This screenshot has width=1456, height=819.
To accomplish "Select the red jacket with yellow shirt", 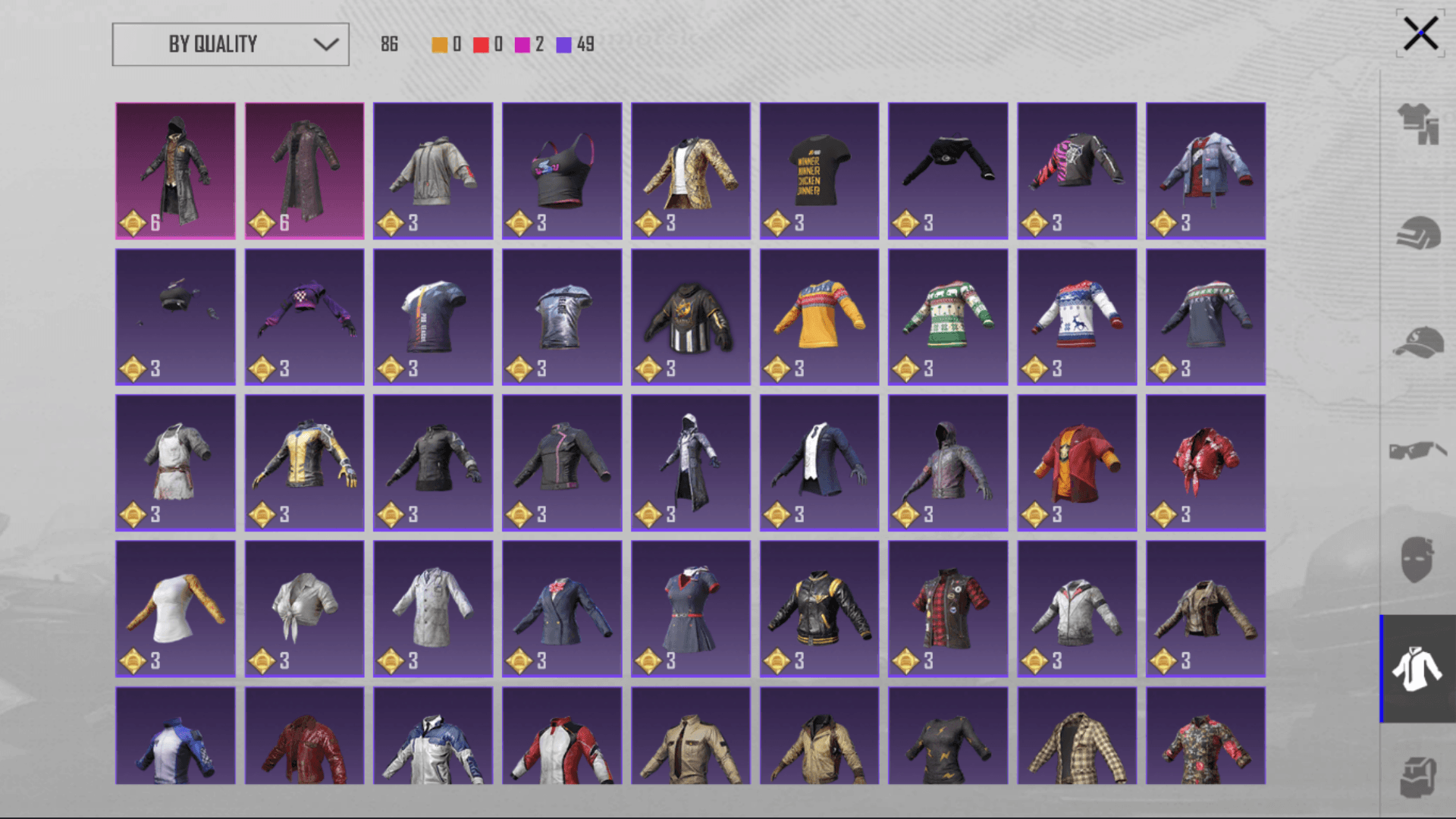I will pyautogui.click(x=1077, y=463).
